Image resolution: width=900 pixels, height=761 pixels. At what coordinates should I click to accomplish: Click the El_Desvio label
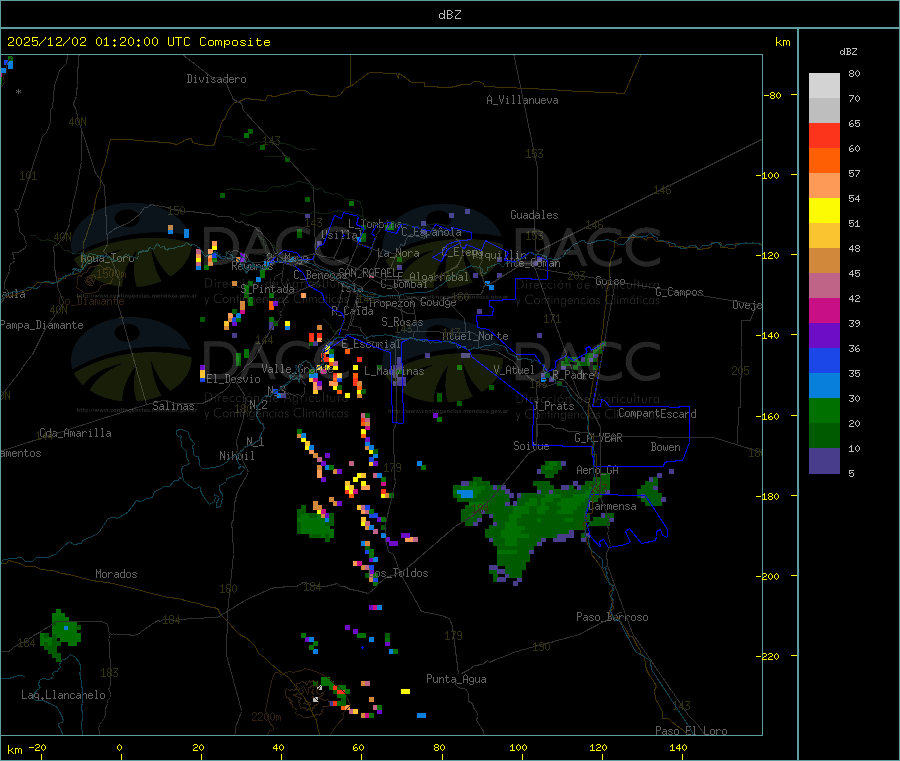point(233,379)
